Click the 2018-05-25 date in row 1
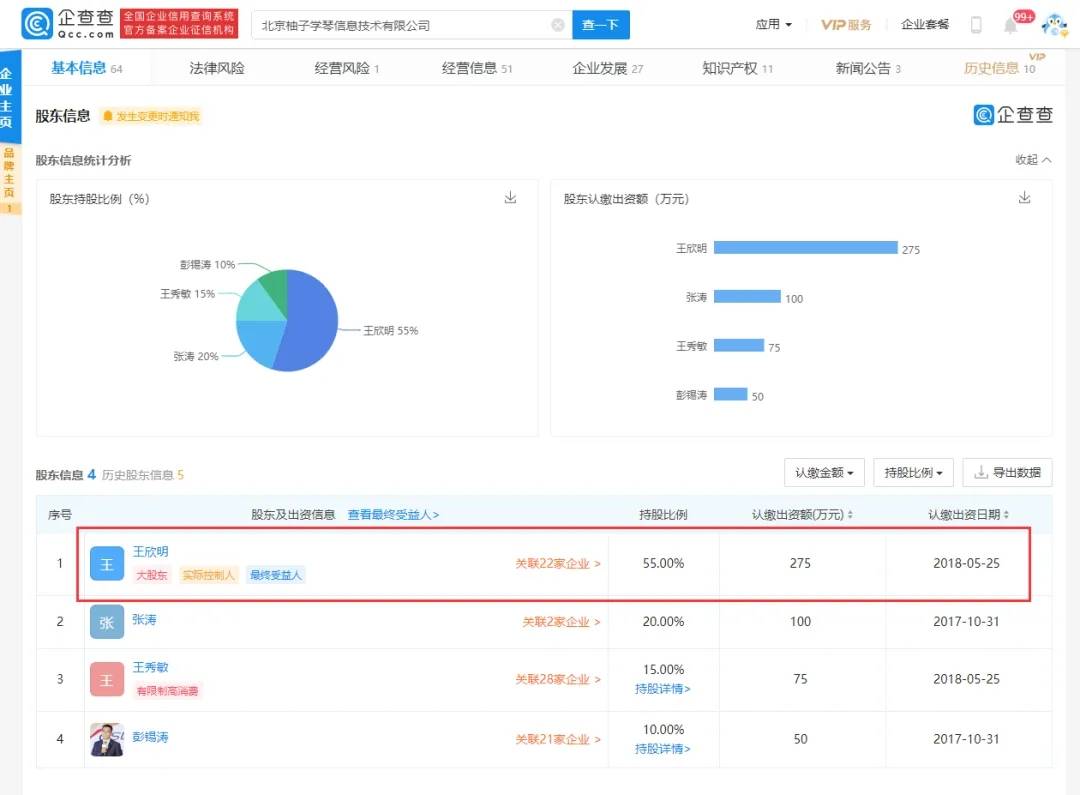The image size is (1080, 795). click(966, 564)
